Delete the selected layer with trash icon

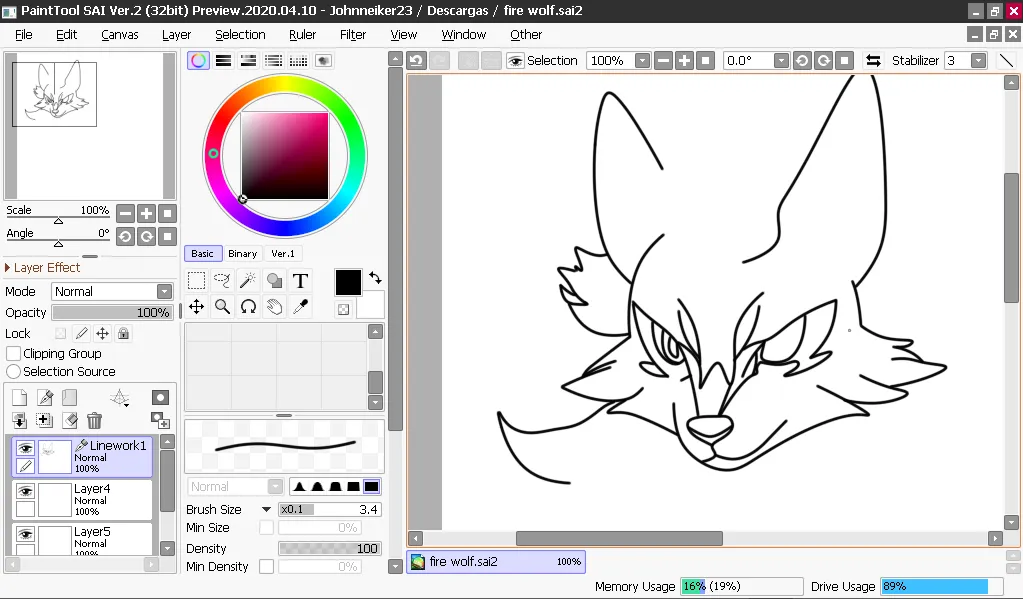coord(95,420)
